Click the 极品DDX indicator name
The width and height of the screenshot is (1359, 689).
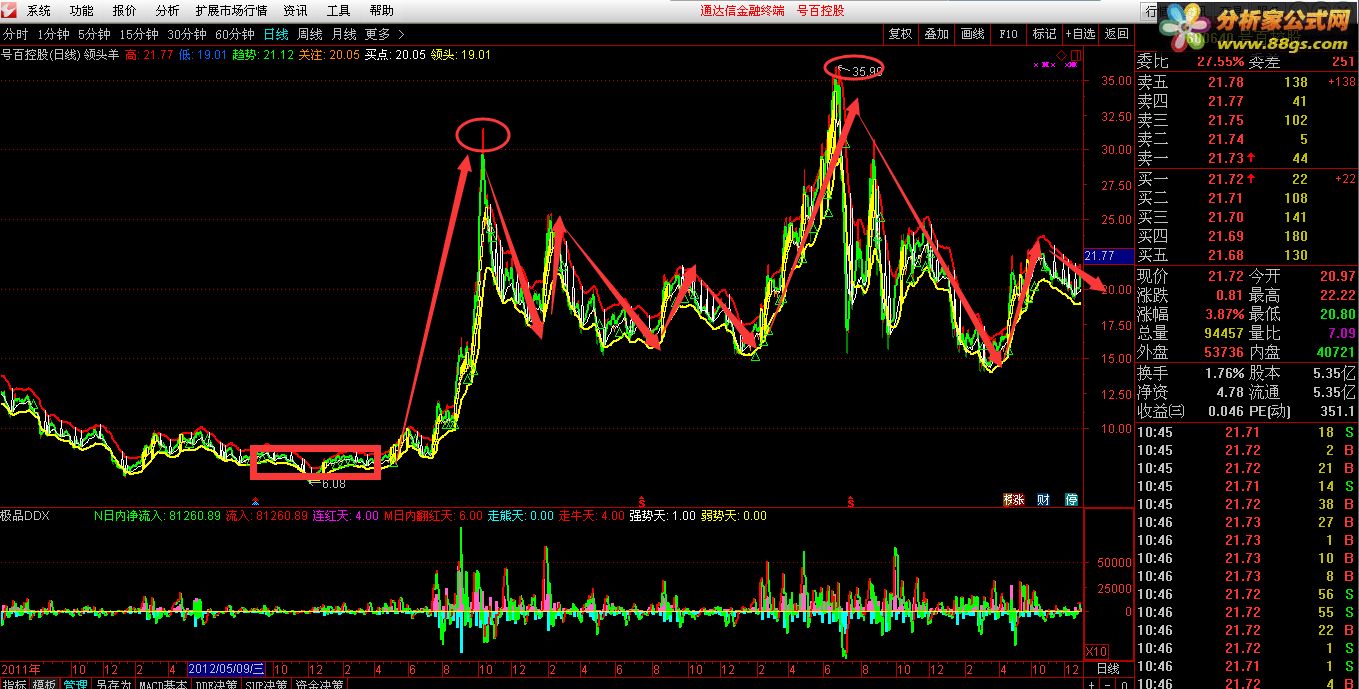coord(25,516)
